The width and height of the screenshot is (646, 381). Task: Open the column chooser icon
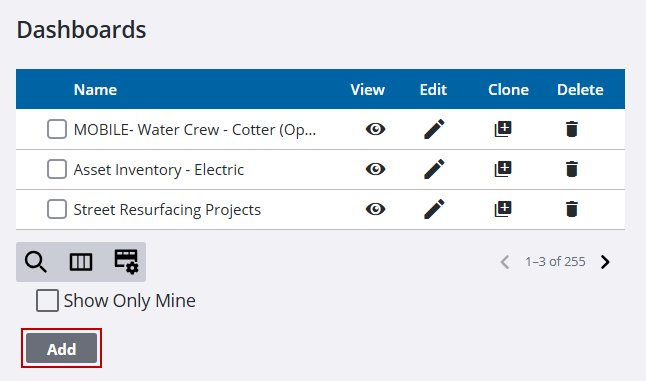(x=81, y=262)
